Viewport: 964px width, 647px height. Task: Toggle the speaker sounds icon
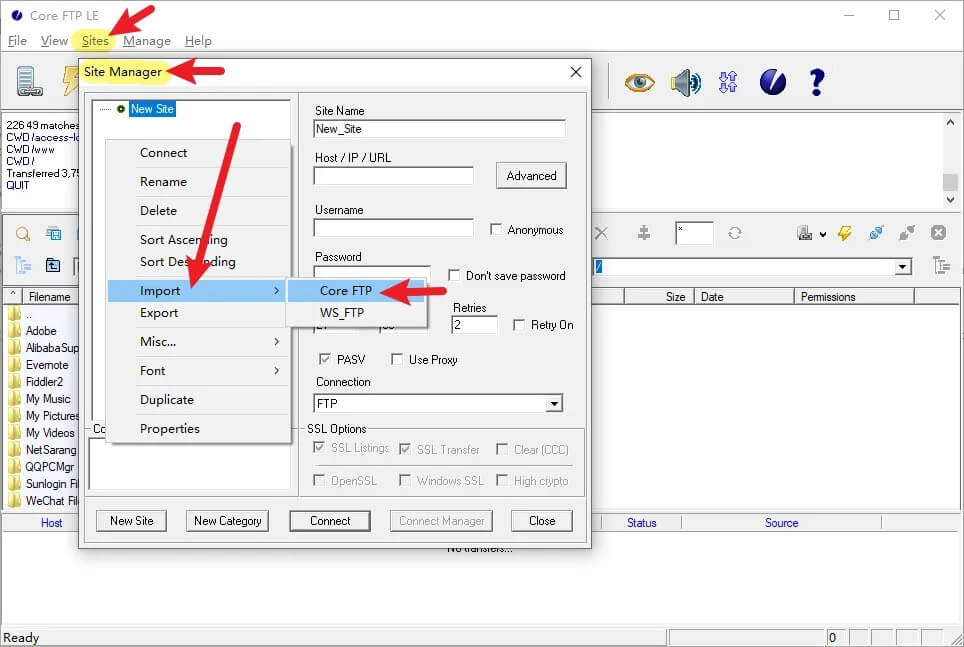click(685, 82)
